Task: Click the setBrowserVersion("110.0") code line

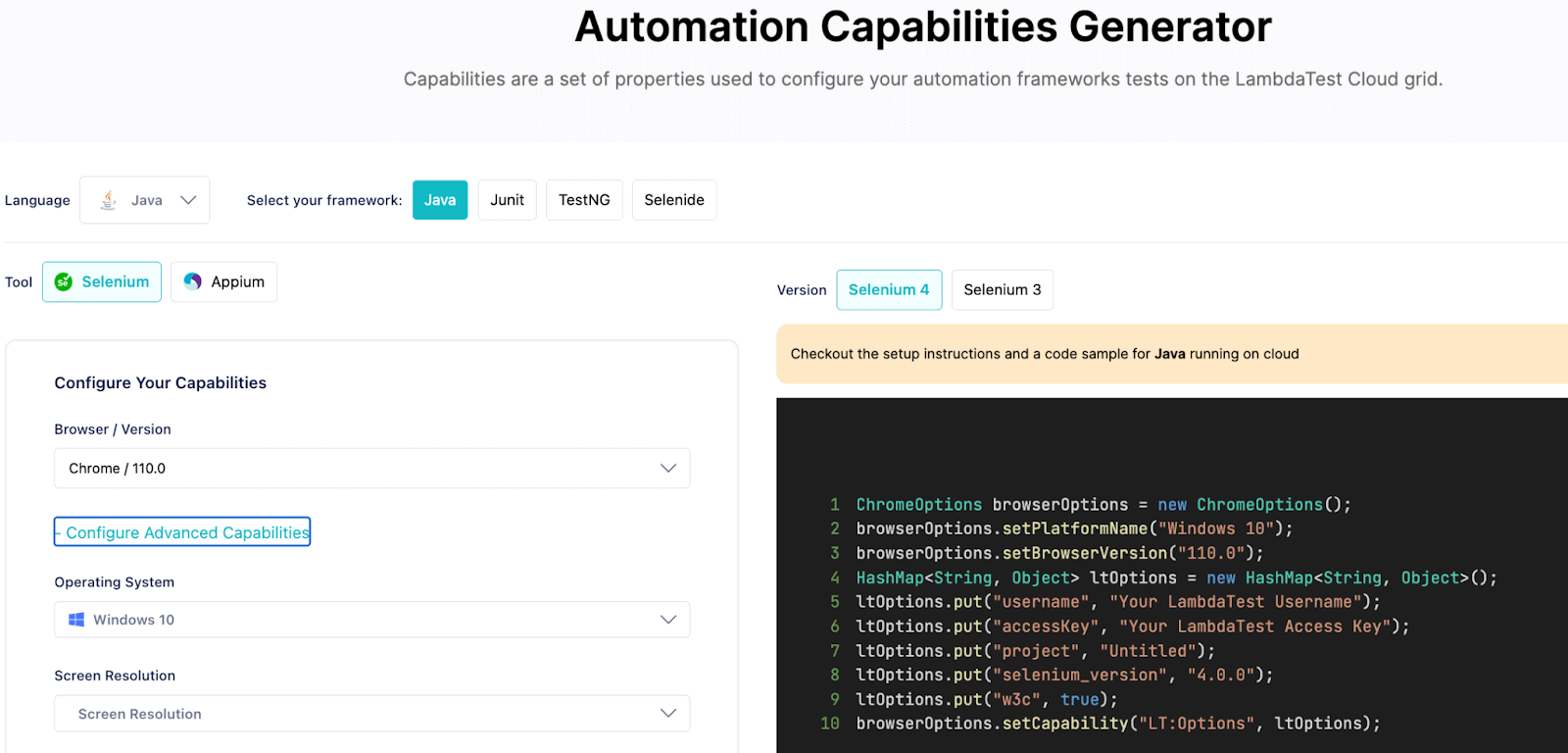Action: [x=1059, y=553]
